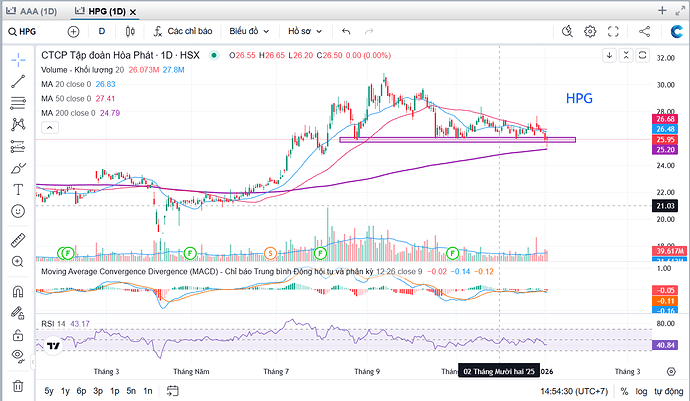Toggle tự động auto scale
This screenshot has height=401, width=690.
click(668, 391)
